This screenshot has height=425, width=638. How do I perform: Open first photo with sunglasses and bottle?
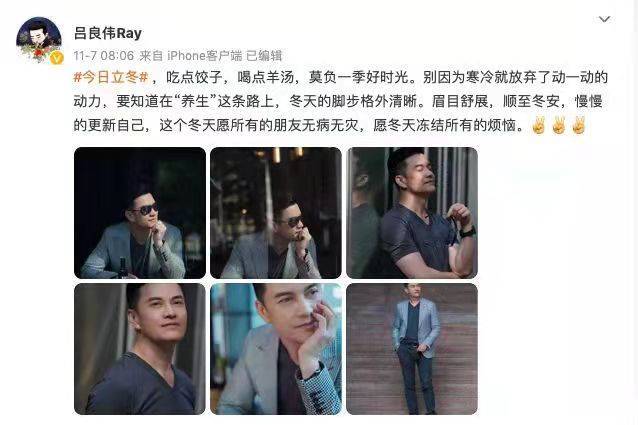click(140, 213)
